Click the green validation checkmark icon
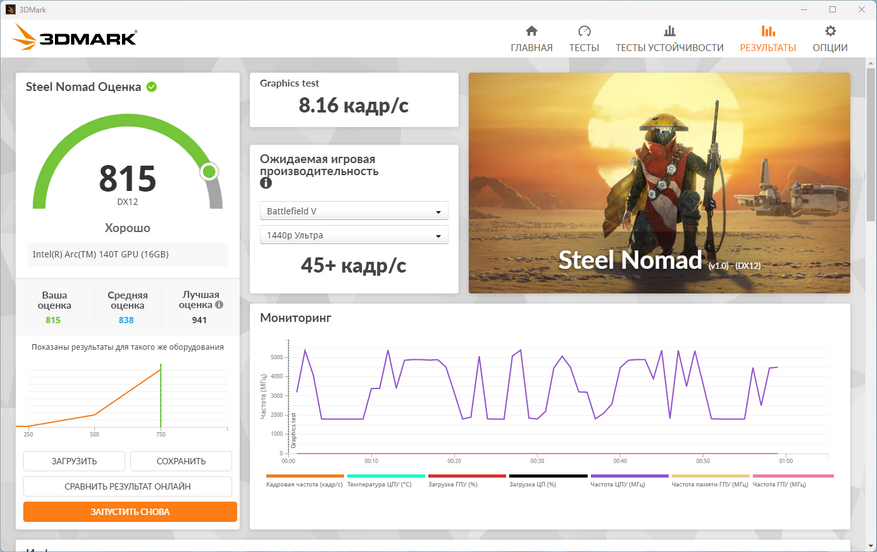The width and height of the screenshot is (877, 552). pos(152,87)
